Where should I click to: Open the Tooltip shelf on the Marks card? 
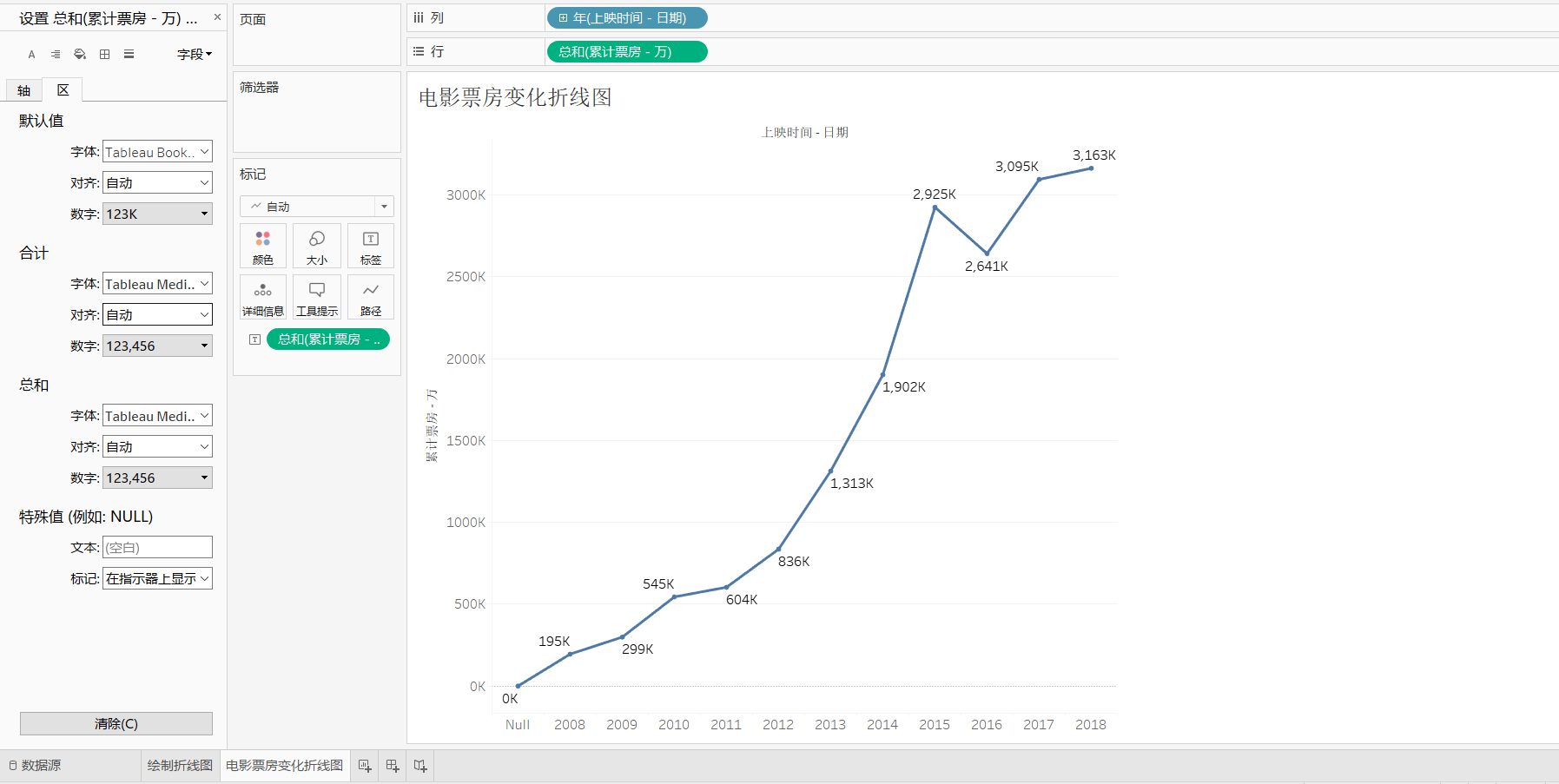(317, 297)
